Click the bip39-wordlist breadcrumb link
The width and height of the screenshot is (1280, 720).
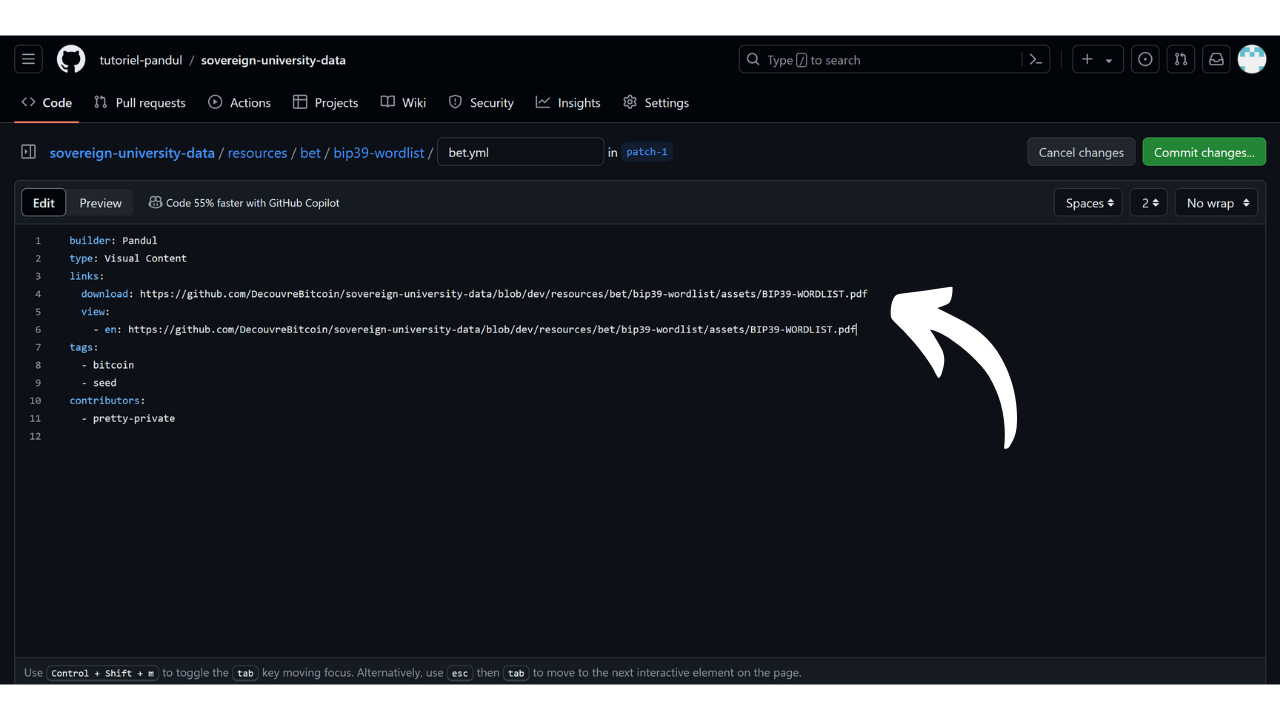379,153
